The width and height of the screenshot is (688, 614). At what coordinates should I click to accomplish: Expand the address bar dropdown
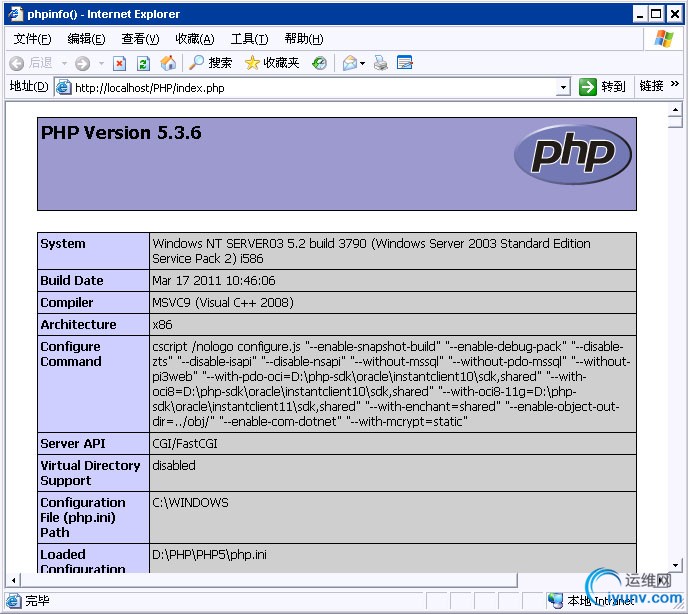563,88
